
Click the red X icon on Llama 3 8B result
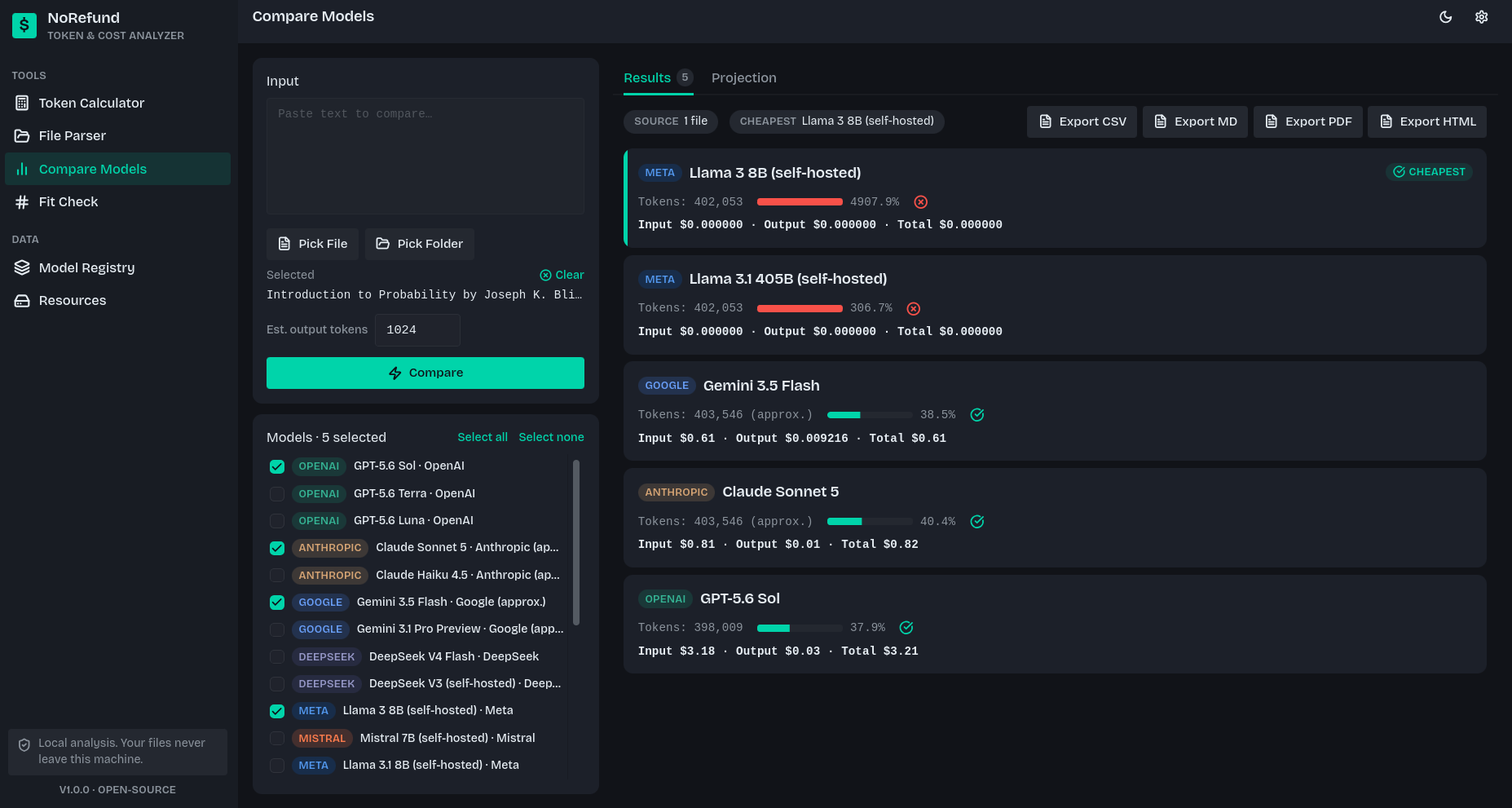click(x=921, y=202)
